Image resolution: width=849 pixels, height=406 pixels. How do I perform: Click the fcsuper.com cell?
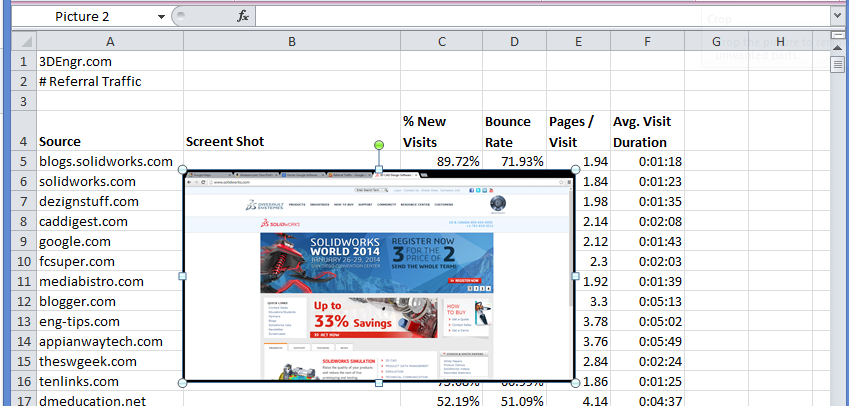110,261
